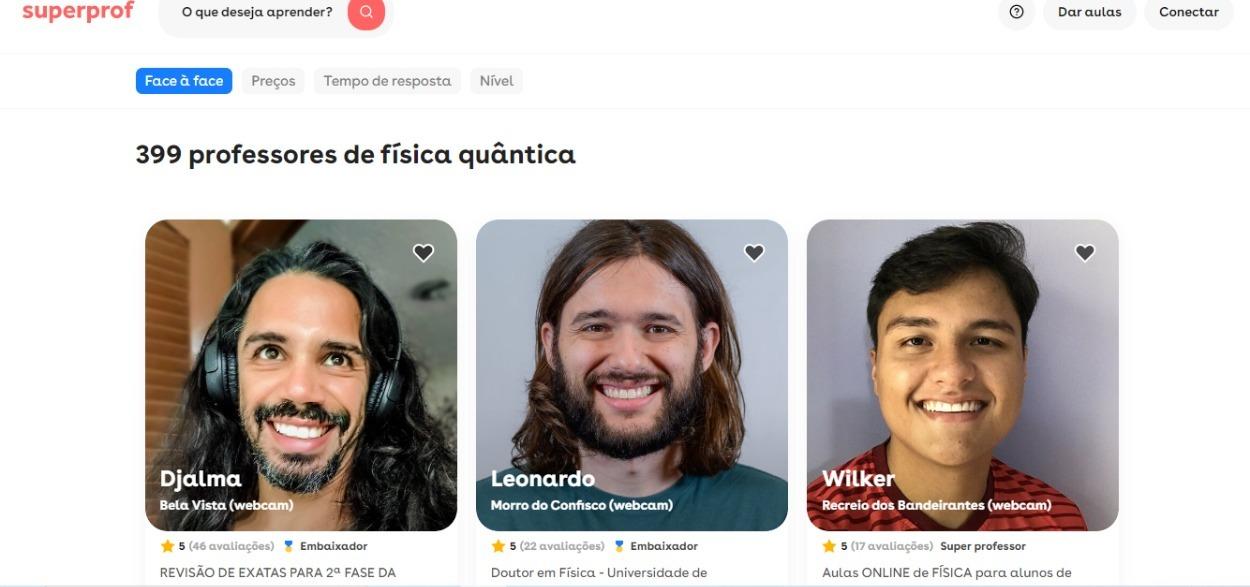The width and height of the screenshot is (1250, 587).
Task: Click the red search magnifier button
Action: [366, 13]
